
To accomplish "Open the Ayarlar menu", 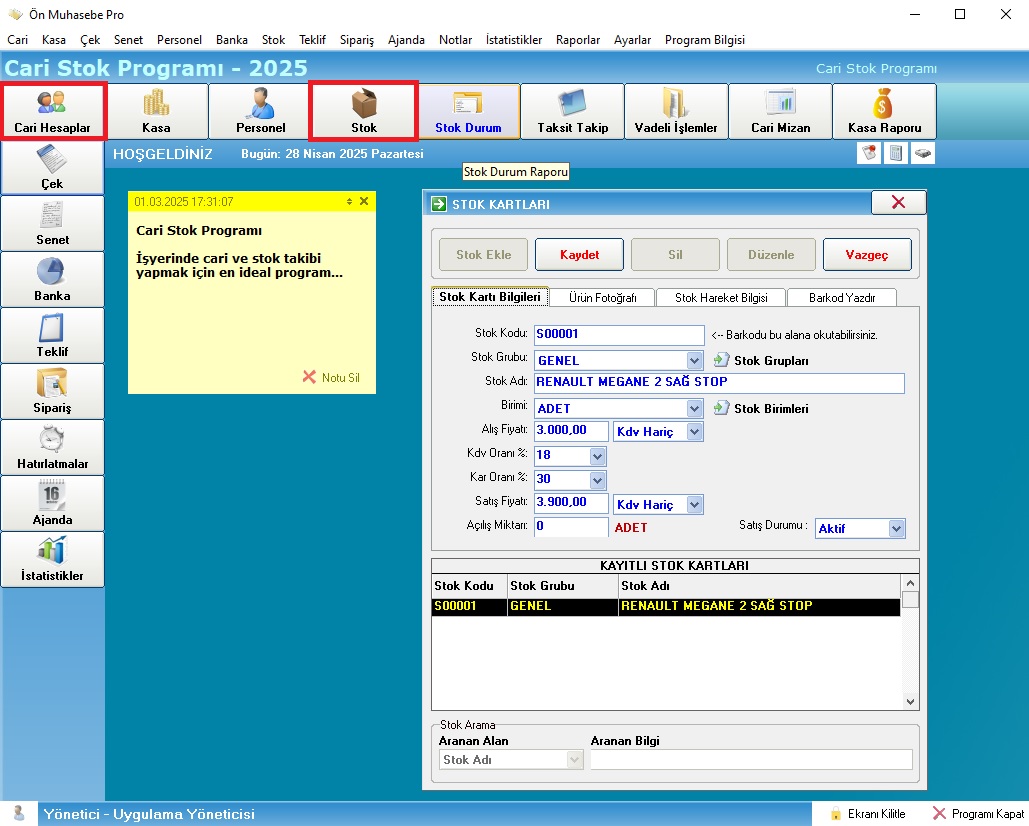I will click(x=632, y=40).
